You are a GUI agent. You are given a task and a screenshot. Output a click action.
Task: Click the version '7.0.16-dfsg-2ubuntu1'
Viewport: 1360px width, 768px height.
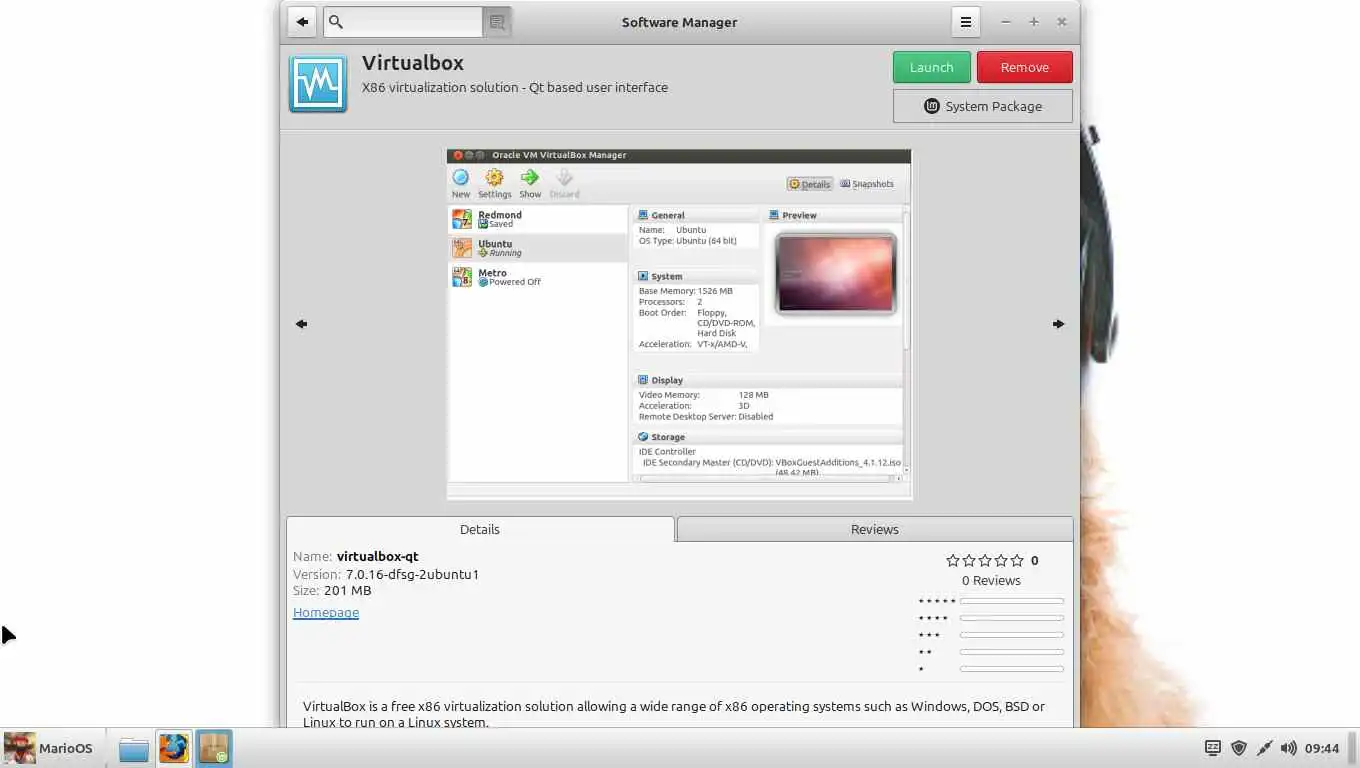412,574
